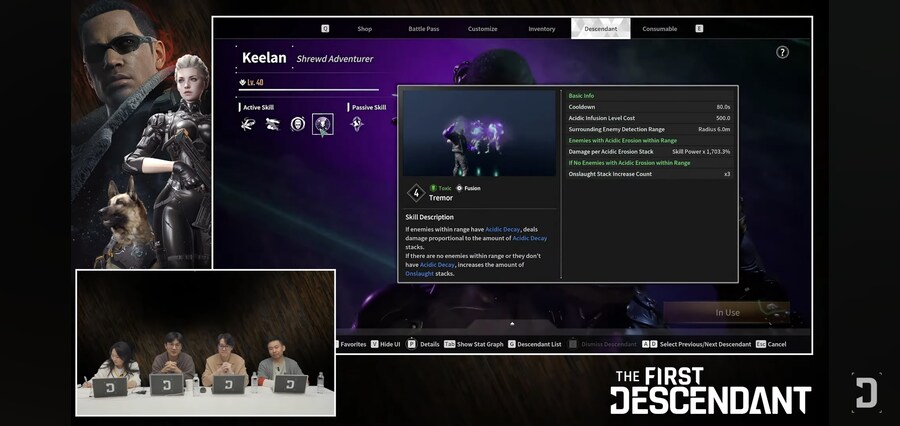Open the help question mark icon
Screen dimensions: 900x426
[x=782, y=52]
